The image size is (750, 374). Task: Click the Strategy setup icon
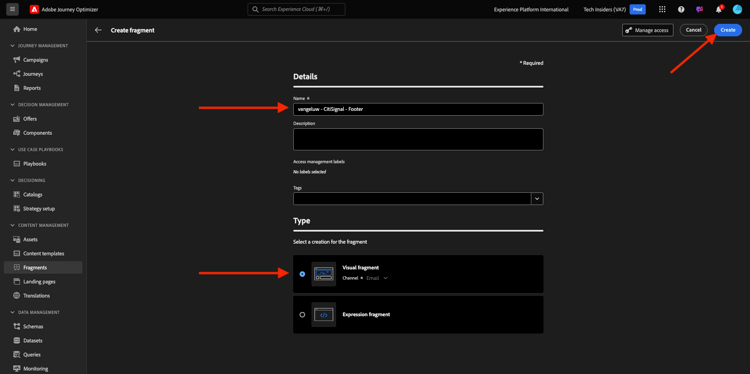coord(17,209)
